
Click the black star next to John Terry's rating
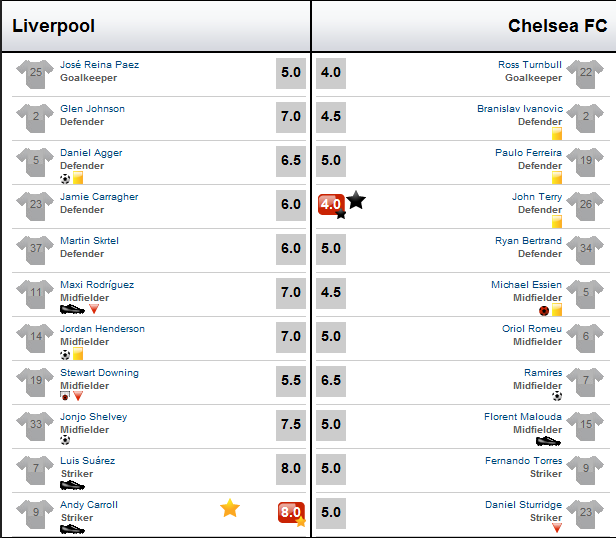click(356, 200)
